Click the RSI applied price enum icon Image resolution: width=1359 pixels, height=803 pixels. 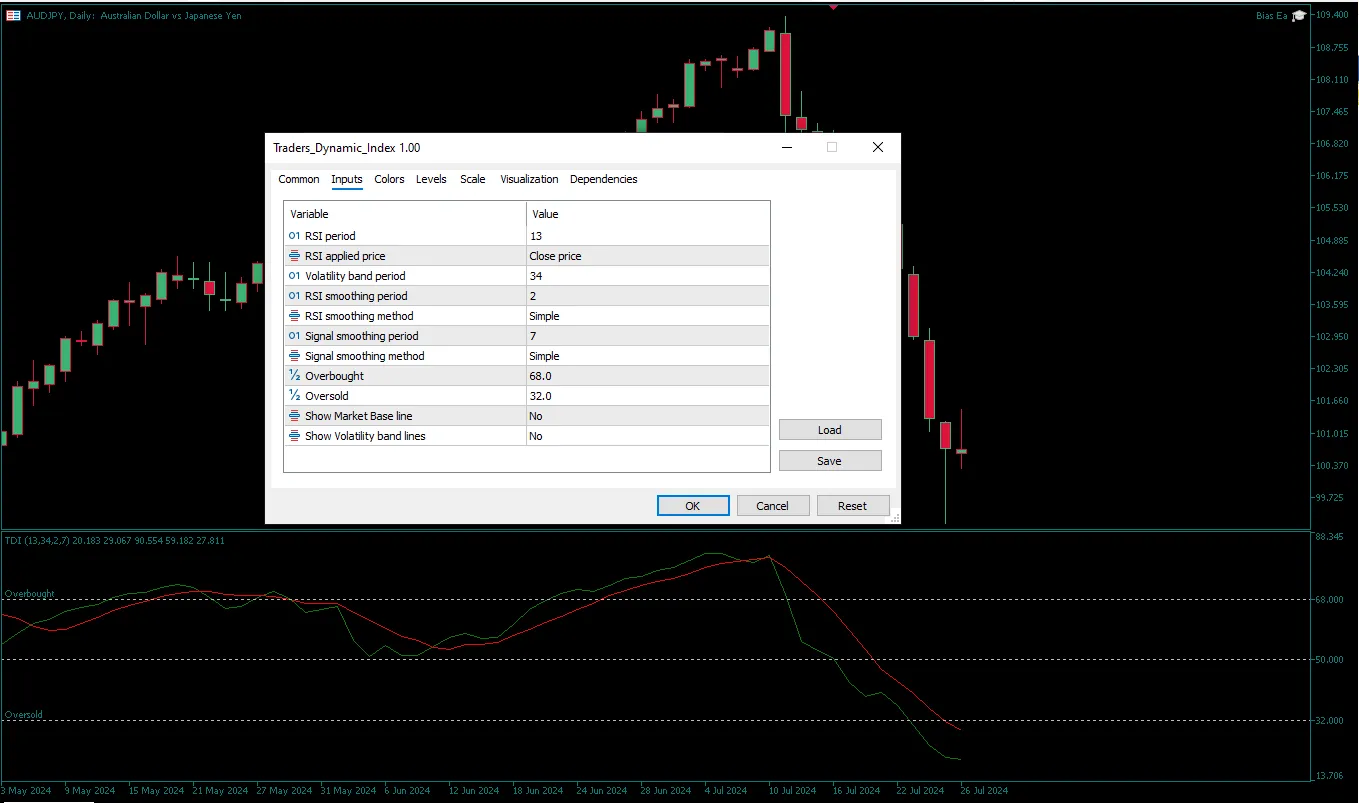point(294,256)
